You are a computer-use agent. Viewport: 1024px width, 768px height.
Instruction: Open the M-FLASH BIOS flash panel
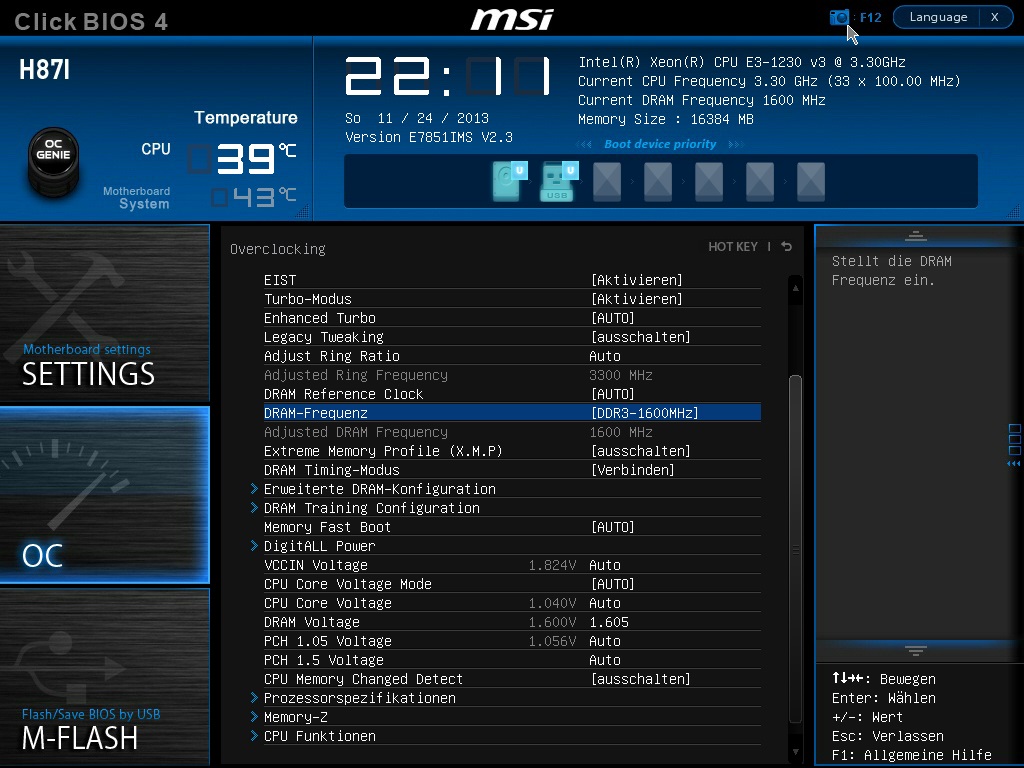click(x=104, y=677)
